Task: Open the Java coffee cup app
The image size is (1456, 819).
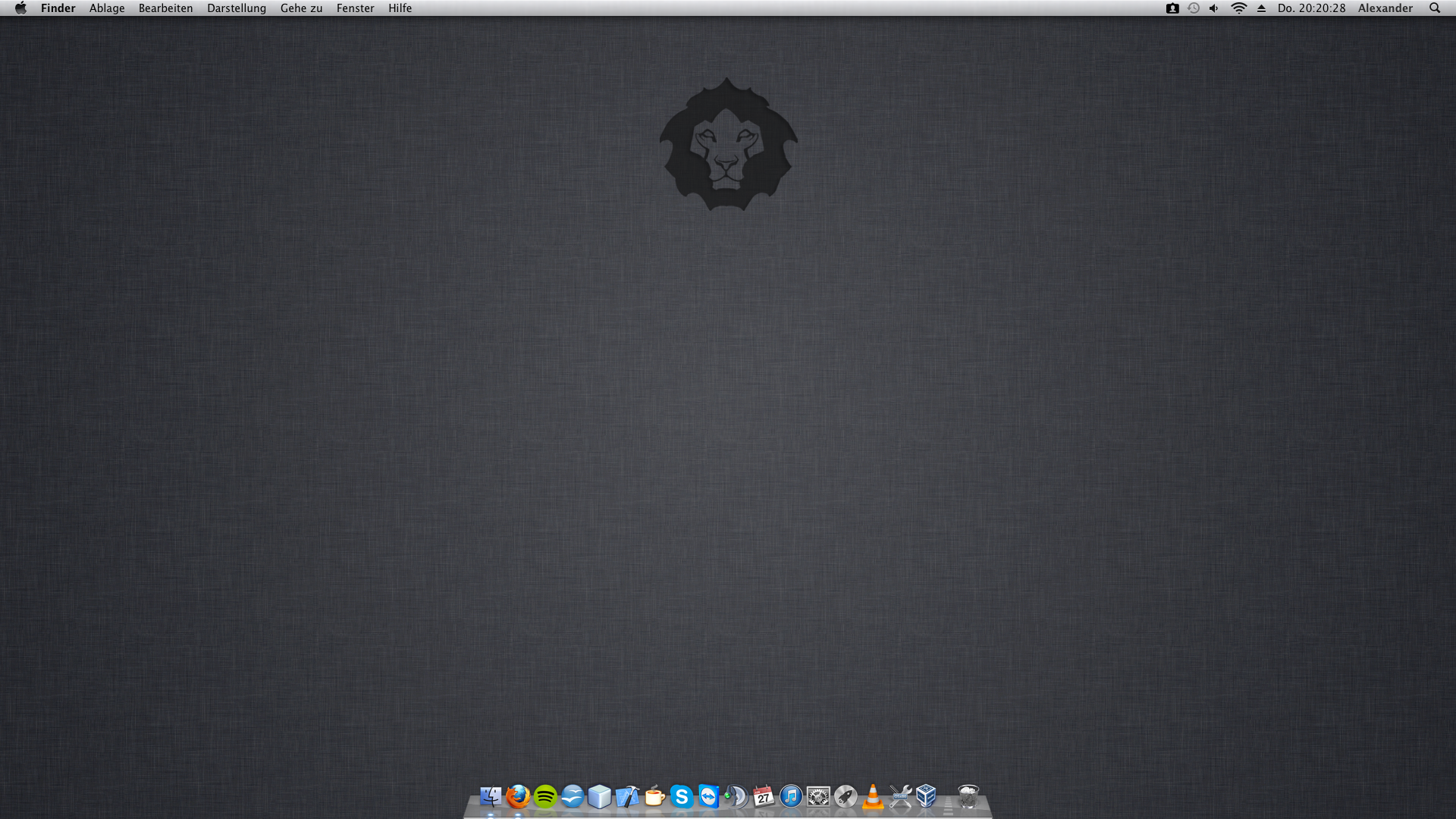Action: pos(654,796)
